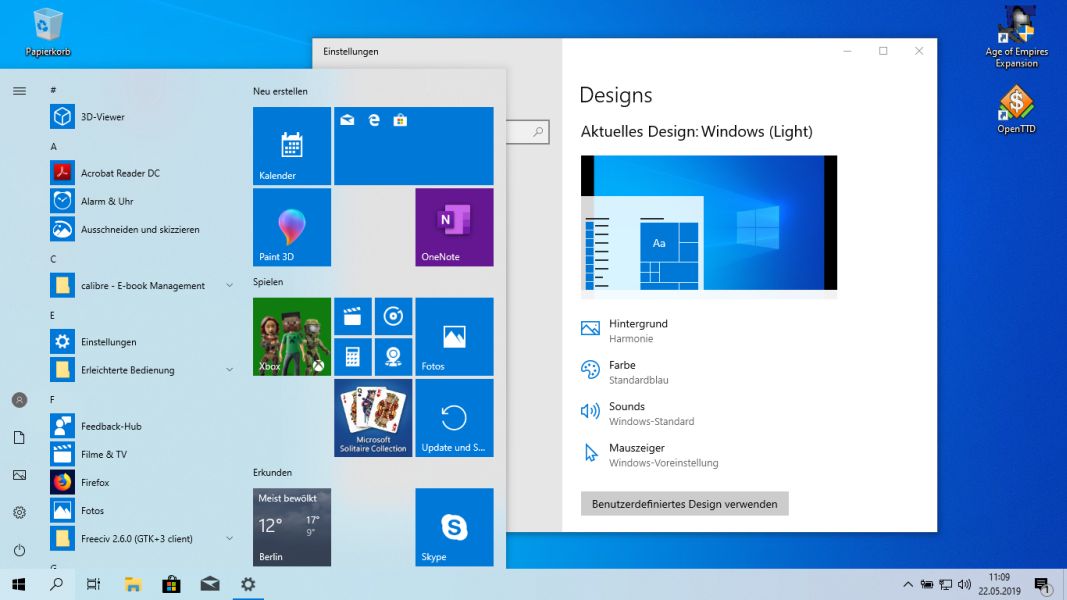Click the Settings search field
This screenshot has width=1067, height=600.
527,132
